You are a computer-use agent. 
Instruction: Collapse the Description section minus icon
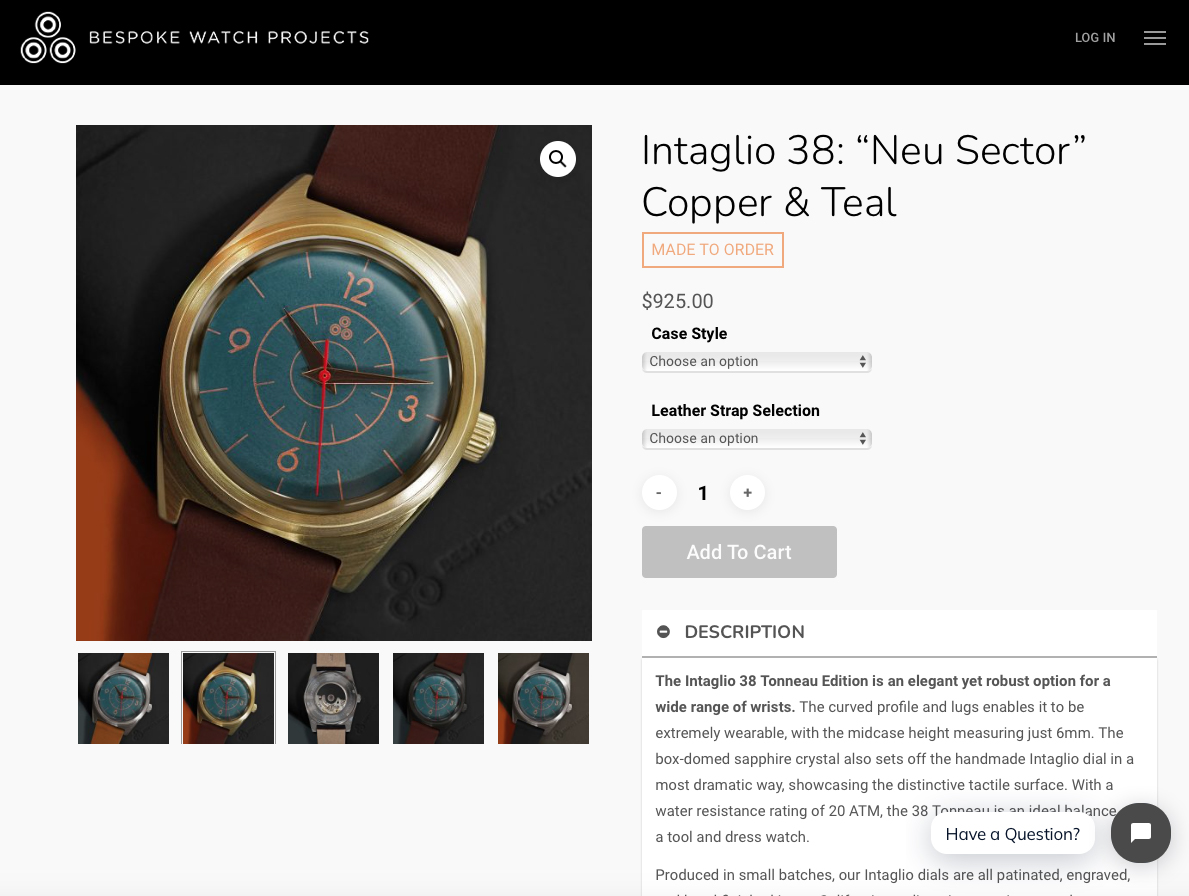click(663, 632)
